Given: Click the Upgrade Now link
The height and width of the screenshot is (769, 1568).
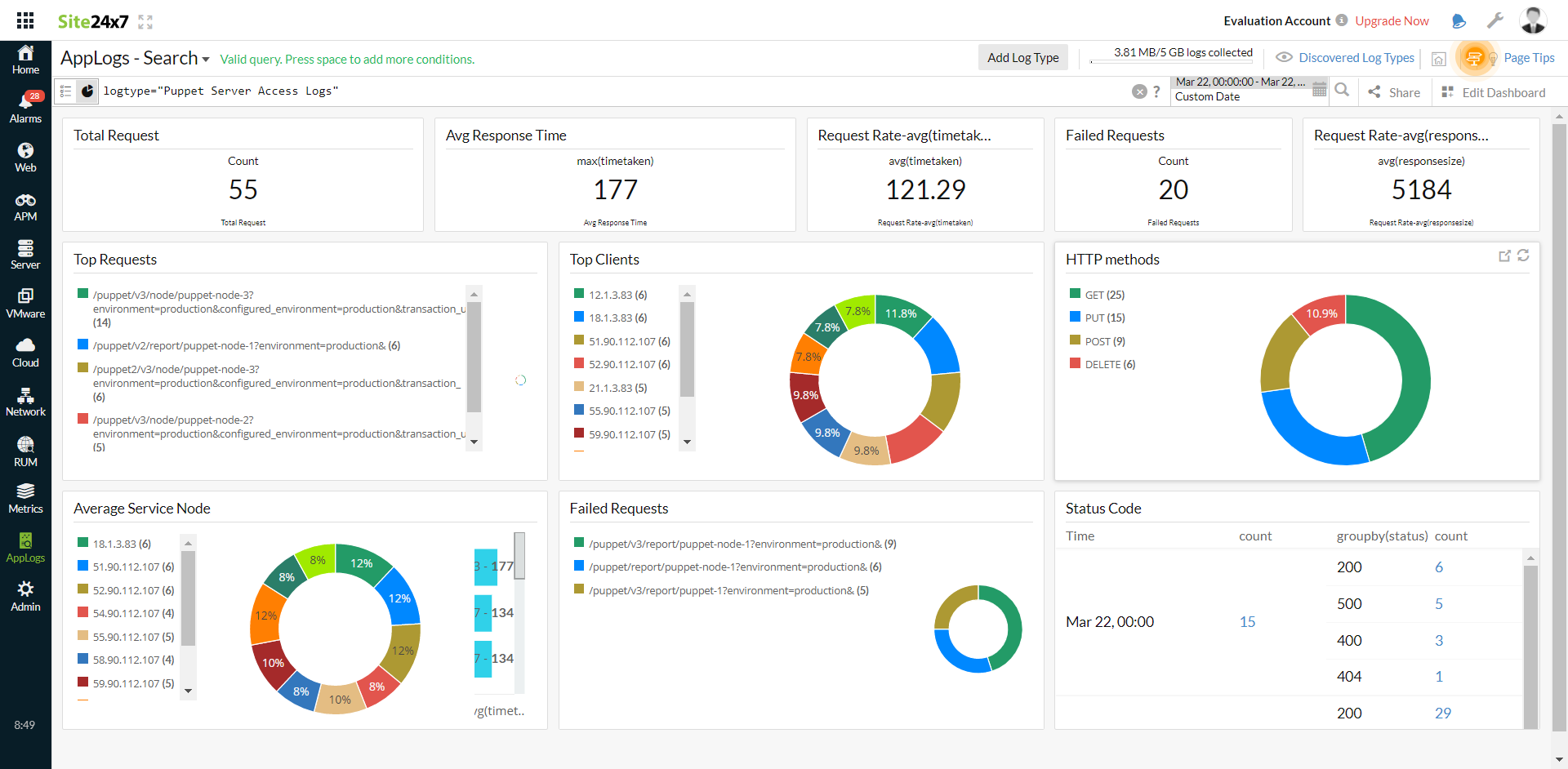Looking at the screenshot, I should 1391,20.
